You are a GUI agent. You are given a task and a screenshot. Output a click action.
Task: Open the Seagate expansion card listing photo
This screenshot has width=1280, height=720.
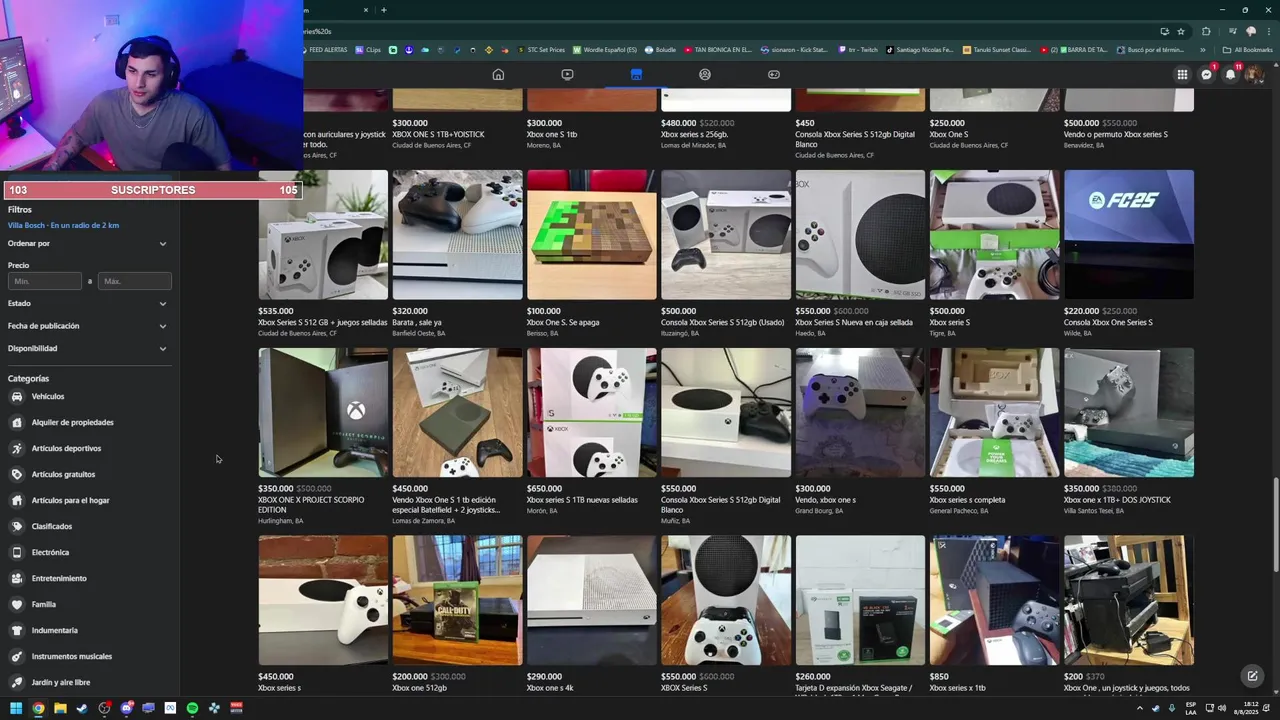(860, 600)
